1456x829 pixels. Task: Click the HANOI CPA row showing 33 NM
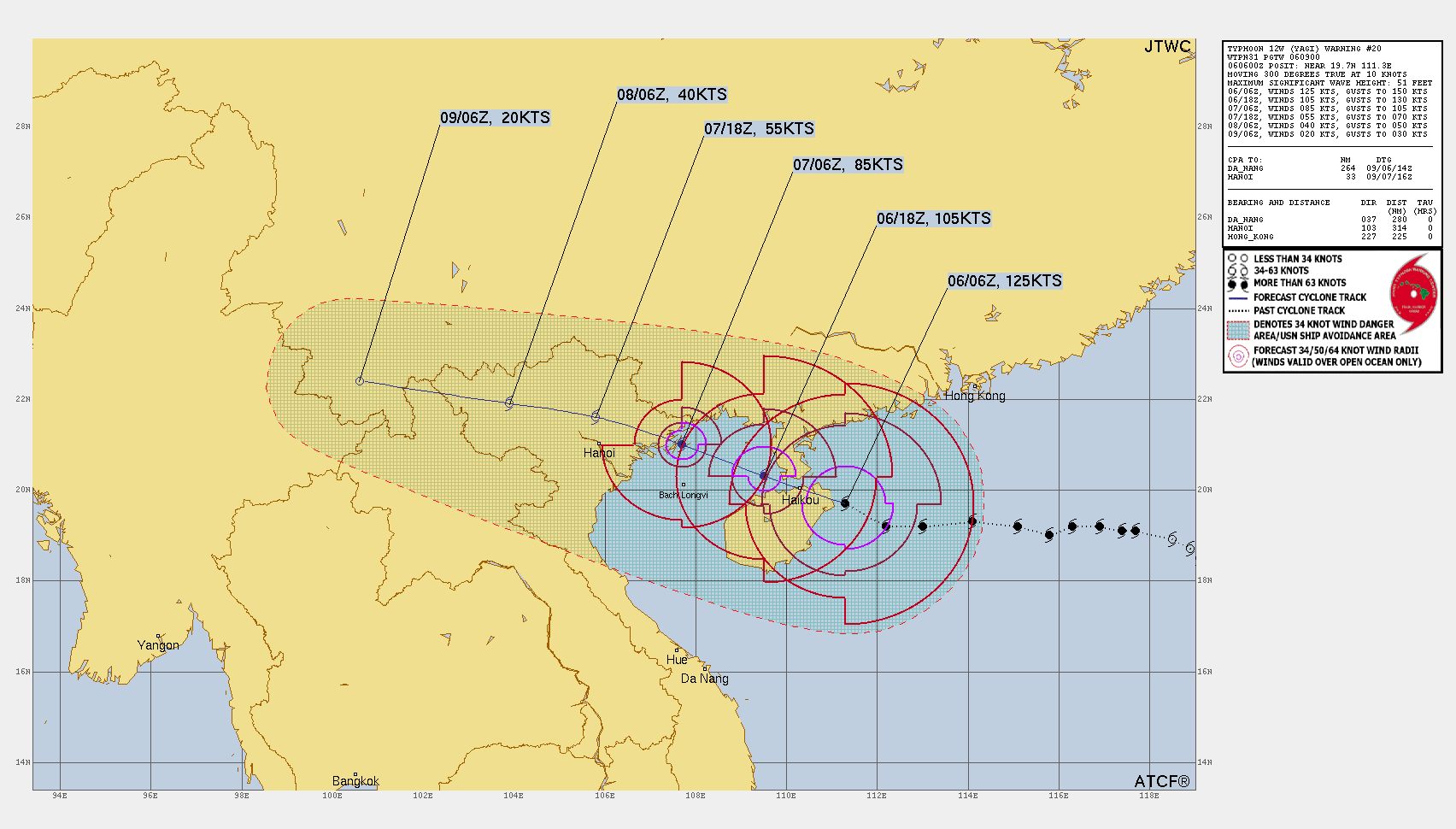(x=1319, y=177)
